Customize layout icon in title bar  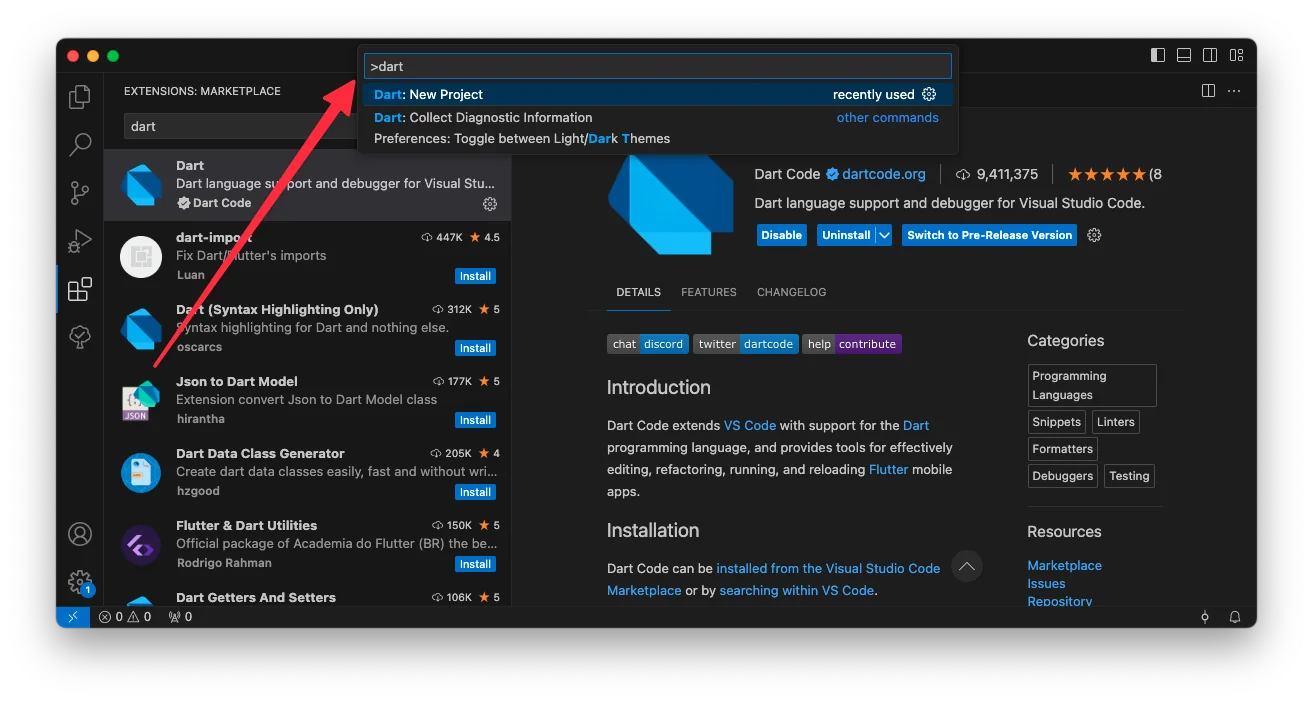coord(1237,55)
